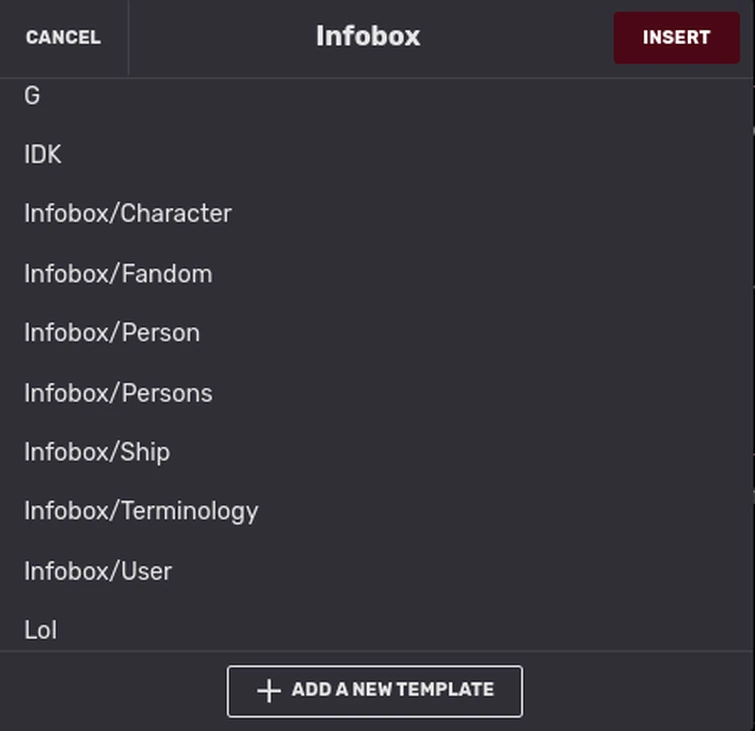Choose the IDK template entry
755x731 pixels.
(43, 155)
